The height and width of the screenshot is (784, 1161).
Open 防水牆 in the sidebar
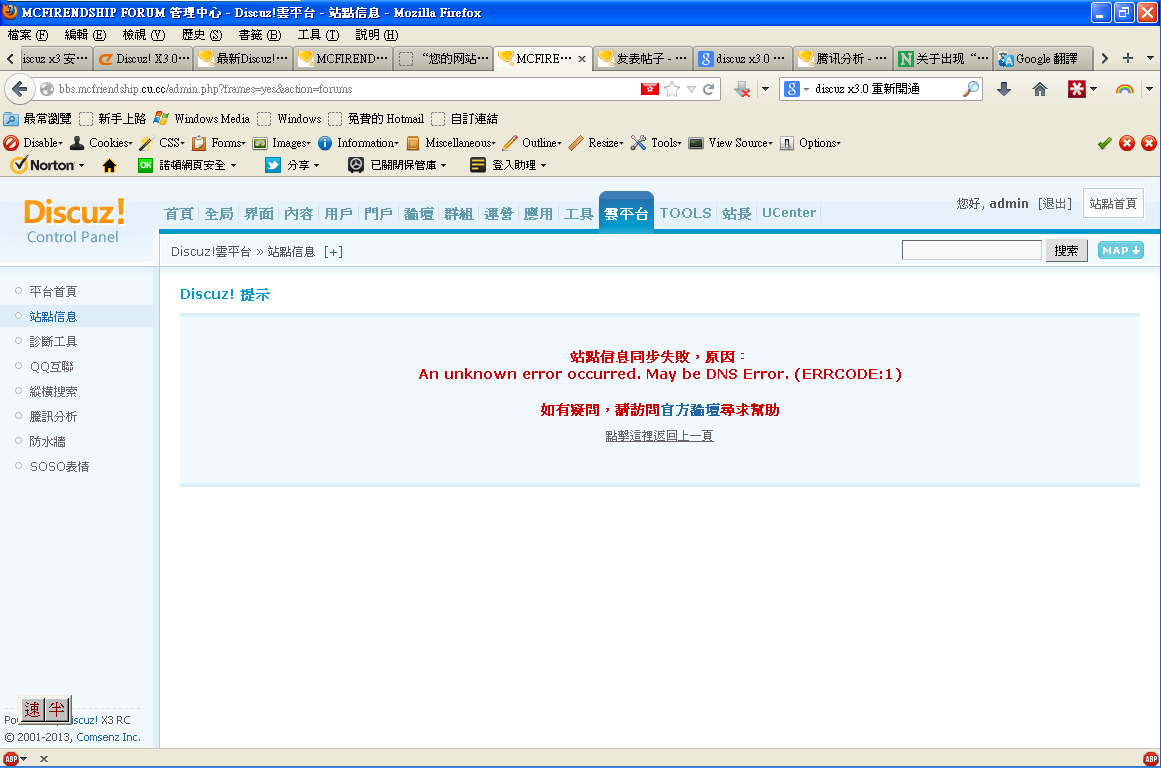click(x=47, y=441)
